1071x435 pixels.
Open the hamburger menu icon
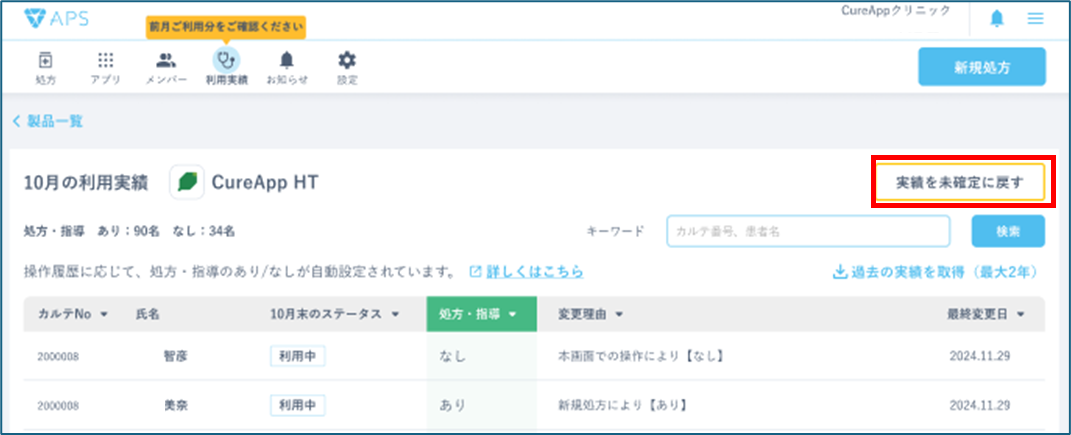pyautogui.click(x=1035, y=19)
